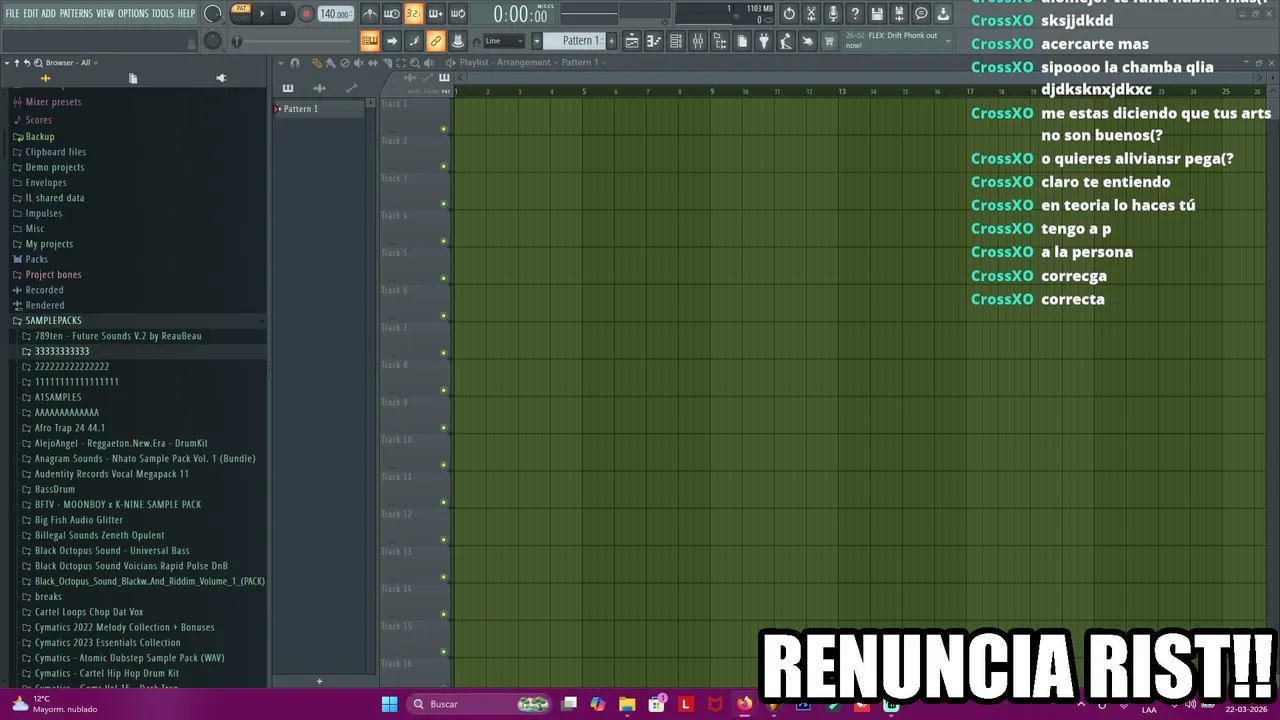Open the pattern selector dropdown arrow
Screen dimensions: 1280x720
536,41
